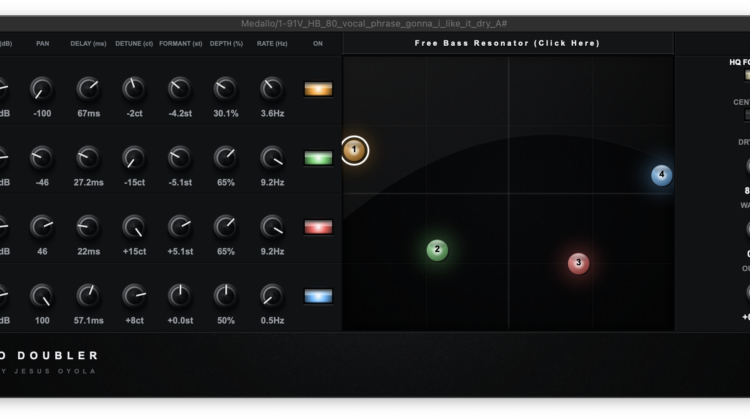Click pan knob showing 46

point(42,227)
